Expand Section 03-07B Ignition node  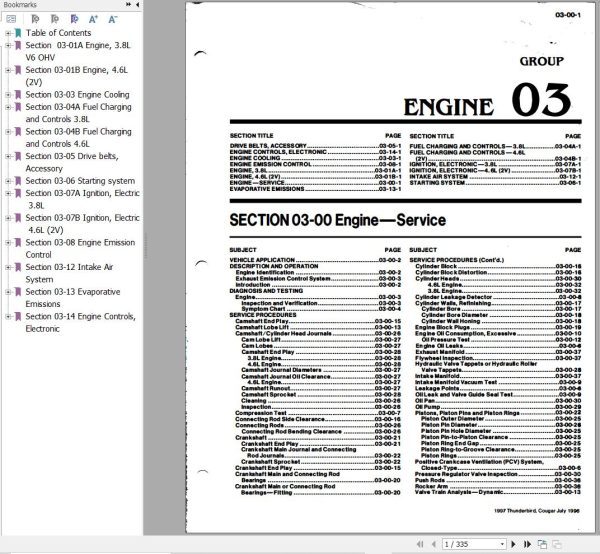pyautogui.click(x=8, y=218)
